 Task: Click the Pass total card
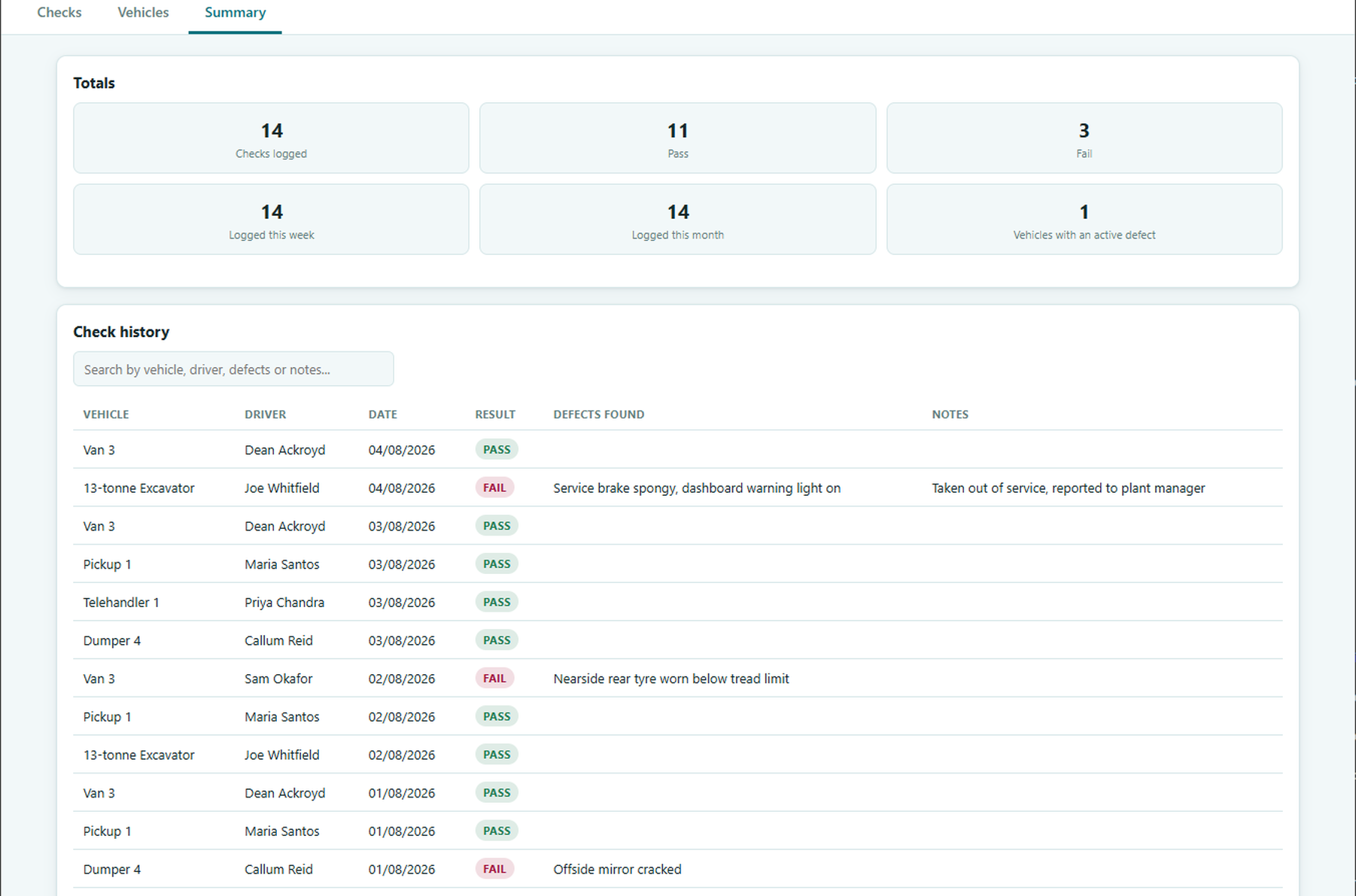click(x=677, y=138)
